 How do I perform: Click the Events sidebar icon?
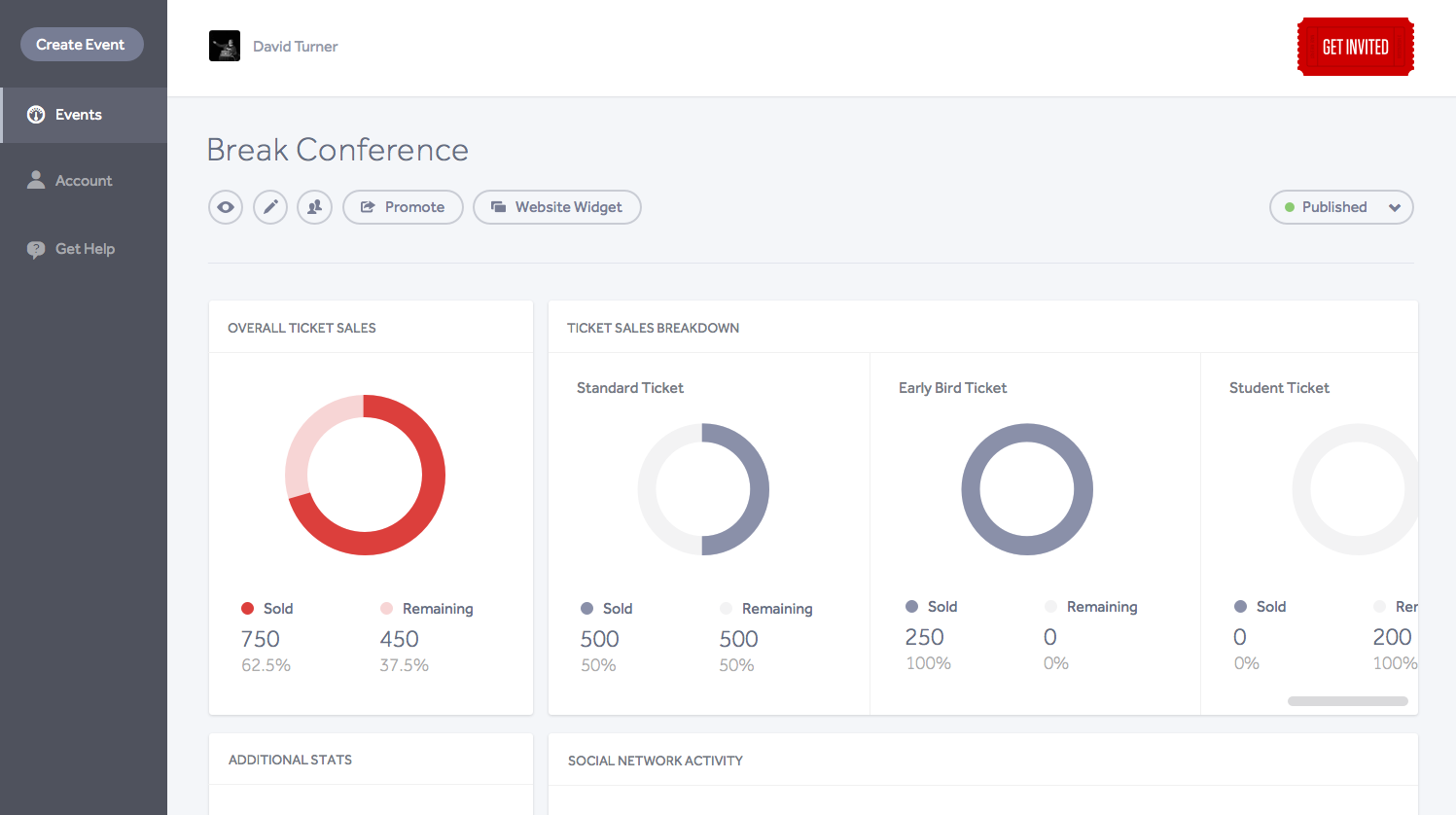coord(36,115)
